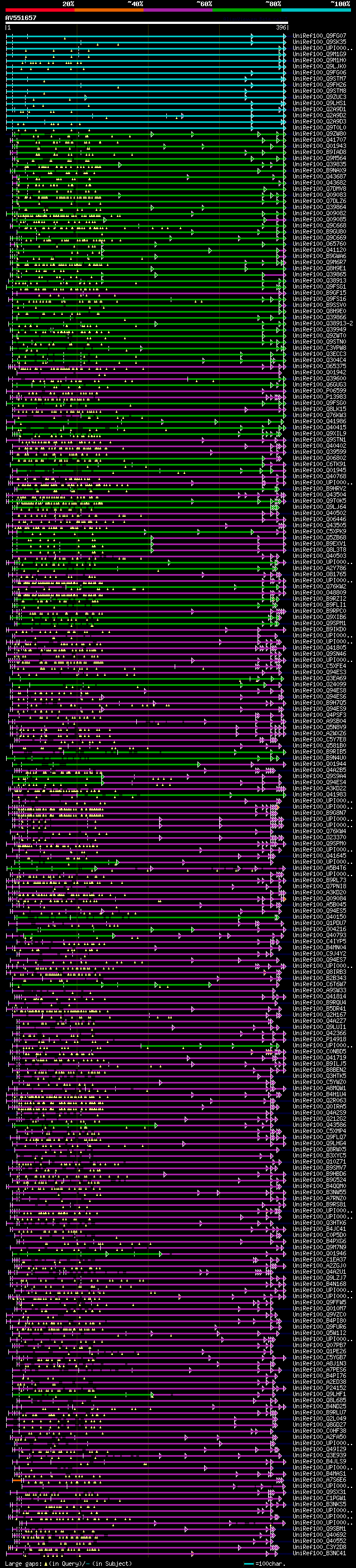Pick the UniRef100_Q43687 hit label
Image resolution: width=356 pixels, height=1568 pixels.
[x=319, y=176]
